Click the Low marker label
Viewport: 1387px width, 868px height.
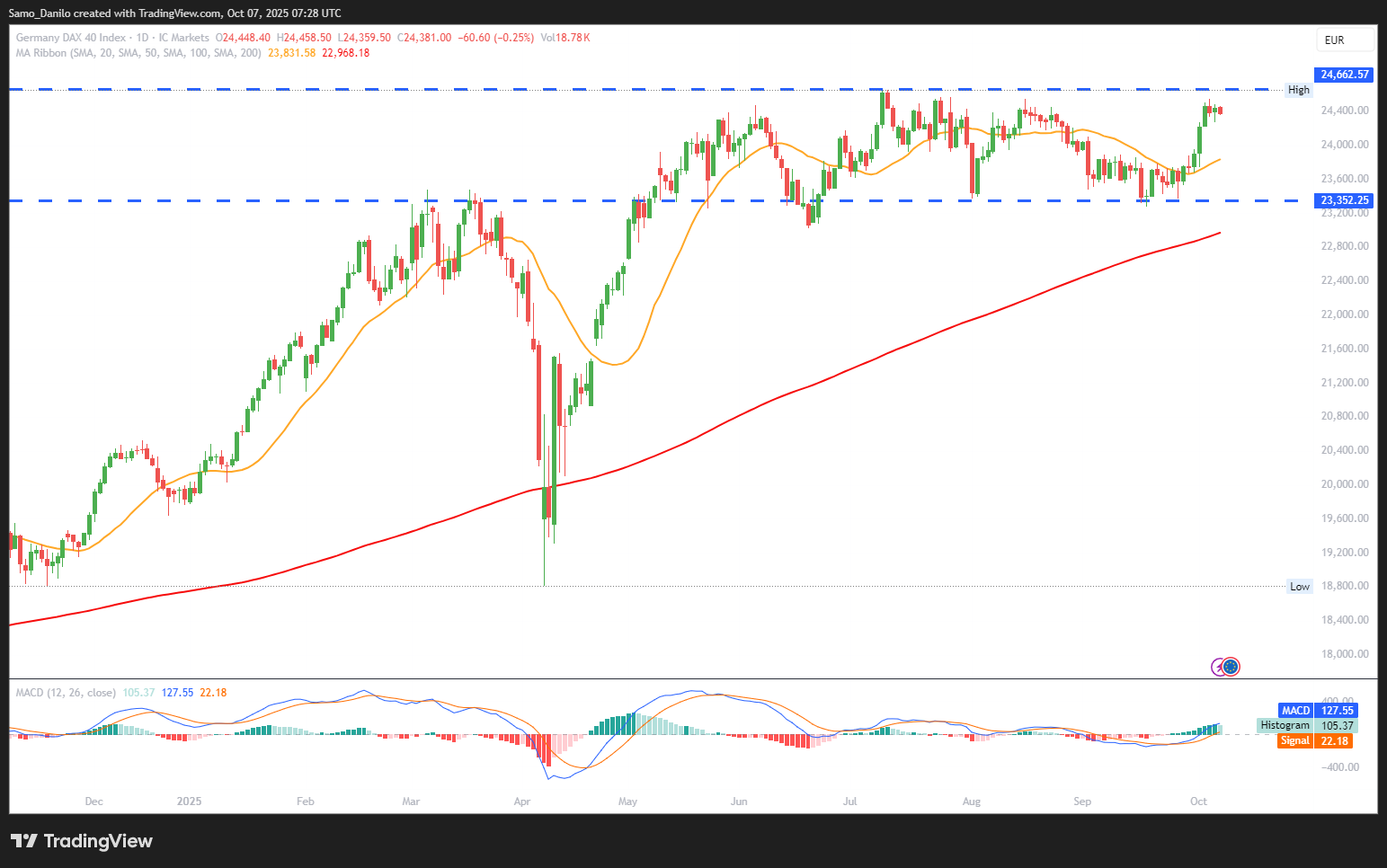1299,587
